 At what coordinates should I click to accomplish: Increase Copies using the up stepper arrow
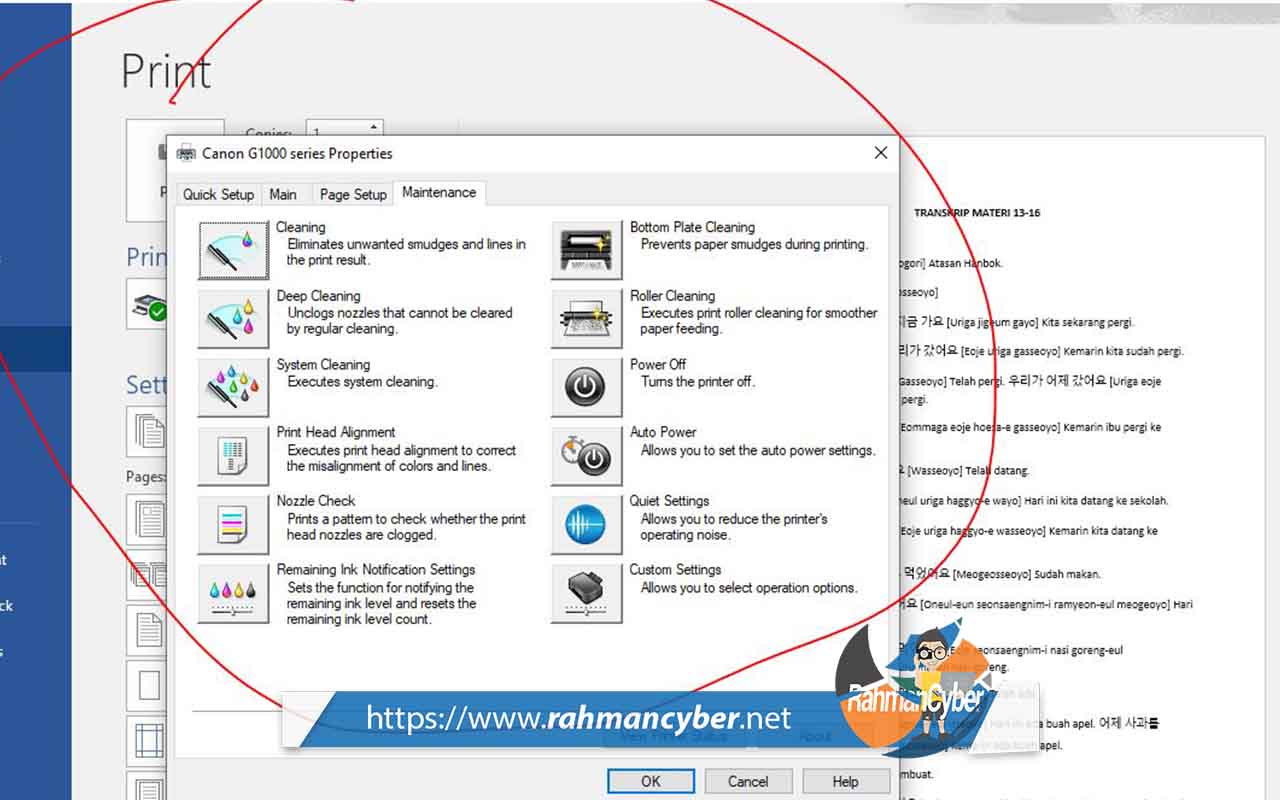click(371, 127)
